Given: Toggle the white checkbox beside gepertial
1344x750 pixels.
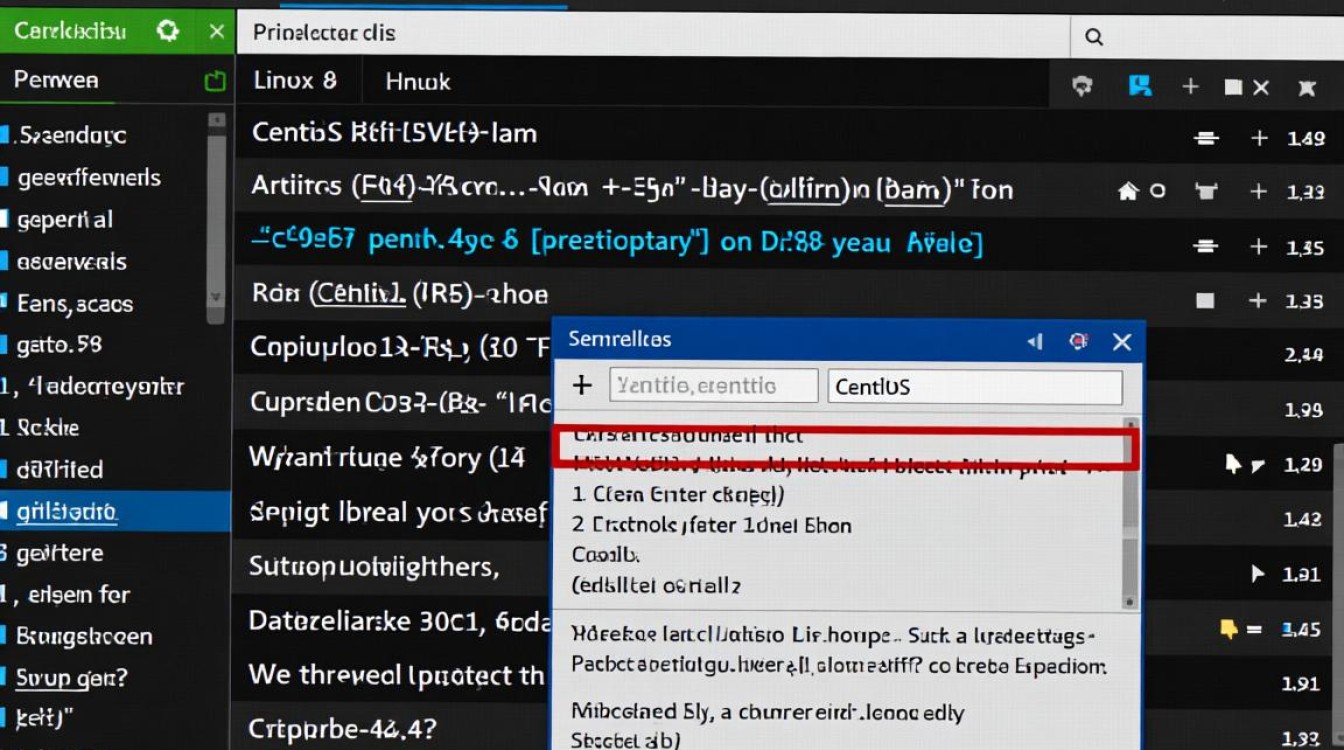Looking at the screenshot, I should [x=5, y=219].
